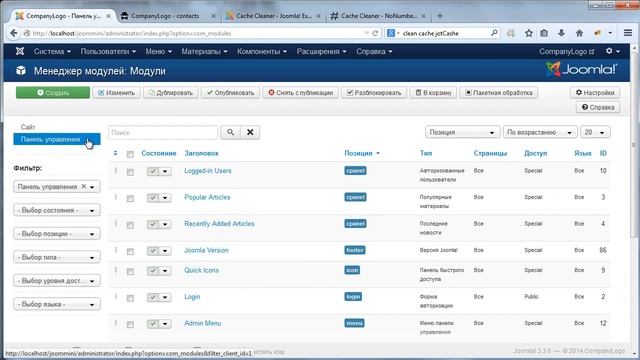Open the 'Выбор состояния' dropdown
640x360 pixels.
click(57, 210)
